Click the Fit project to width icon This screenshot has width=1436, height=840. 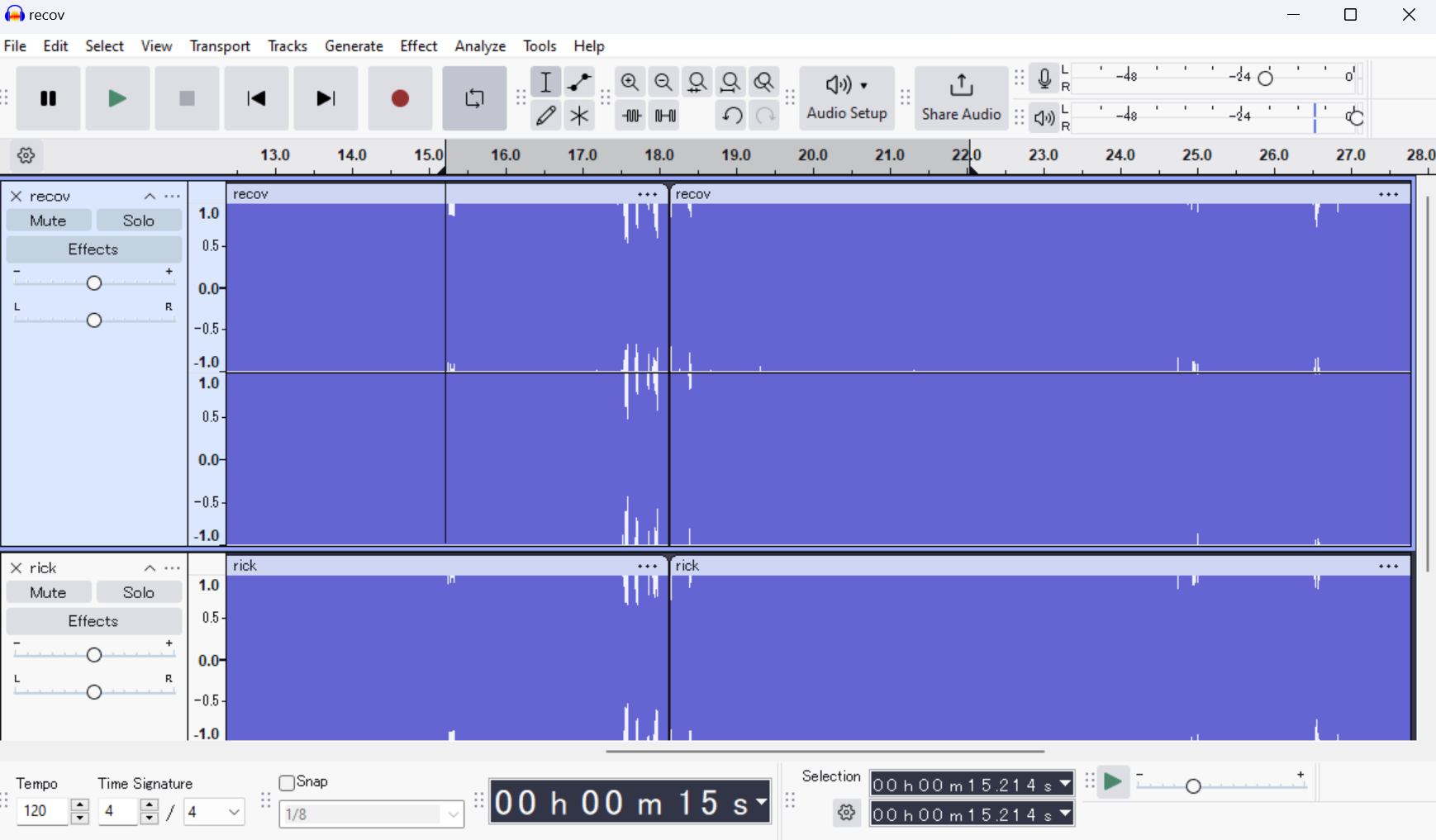[x=730, y=82]
